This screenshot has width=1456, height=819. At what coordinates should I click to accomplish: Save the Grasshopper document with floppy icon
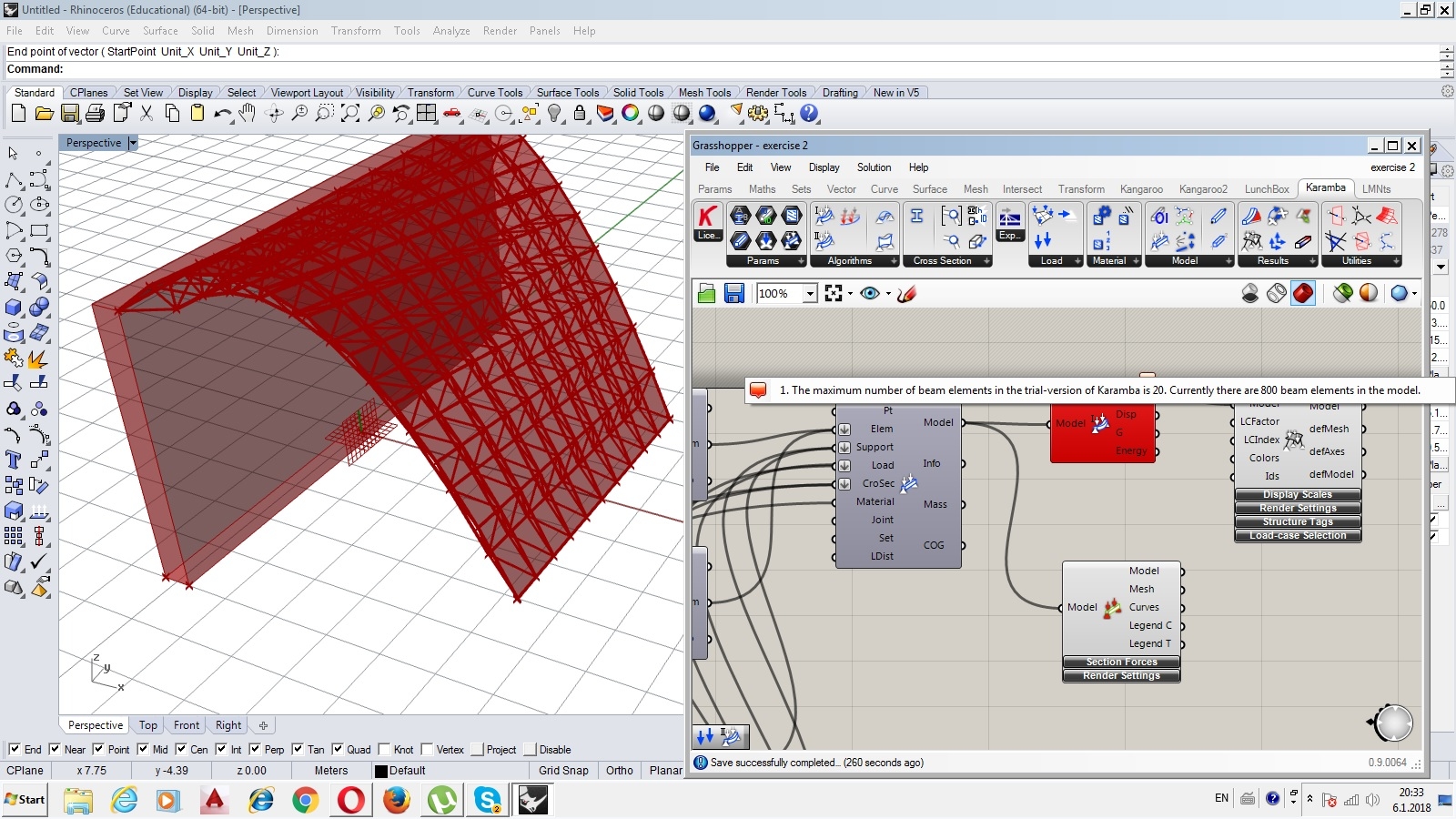pyautogui.click(x=734, y=293)
